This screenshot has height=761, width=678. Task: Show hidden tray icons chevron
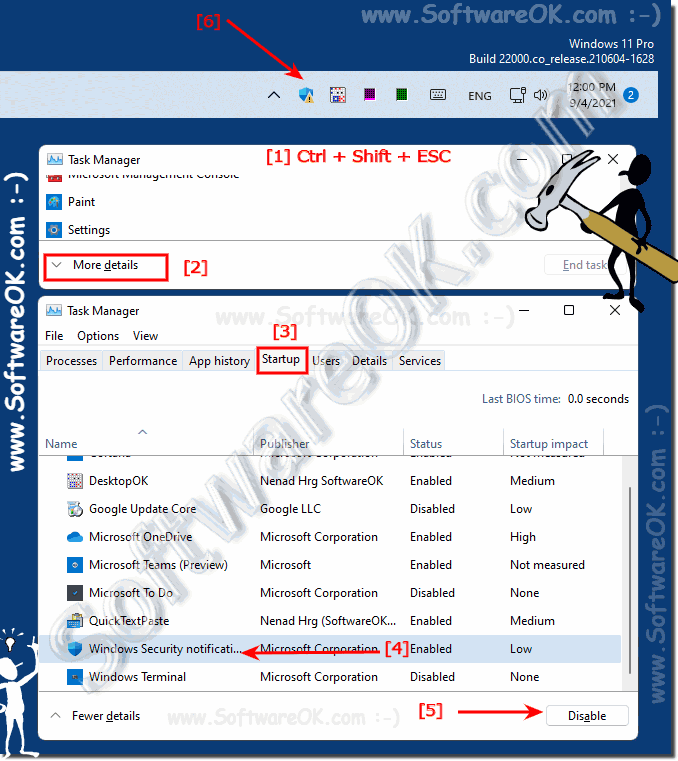[x=274, y=95]
